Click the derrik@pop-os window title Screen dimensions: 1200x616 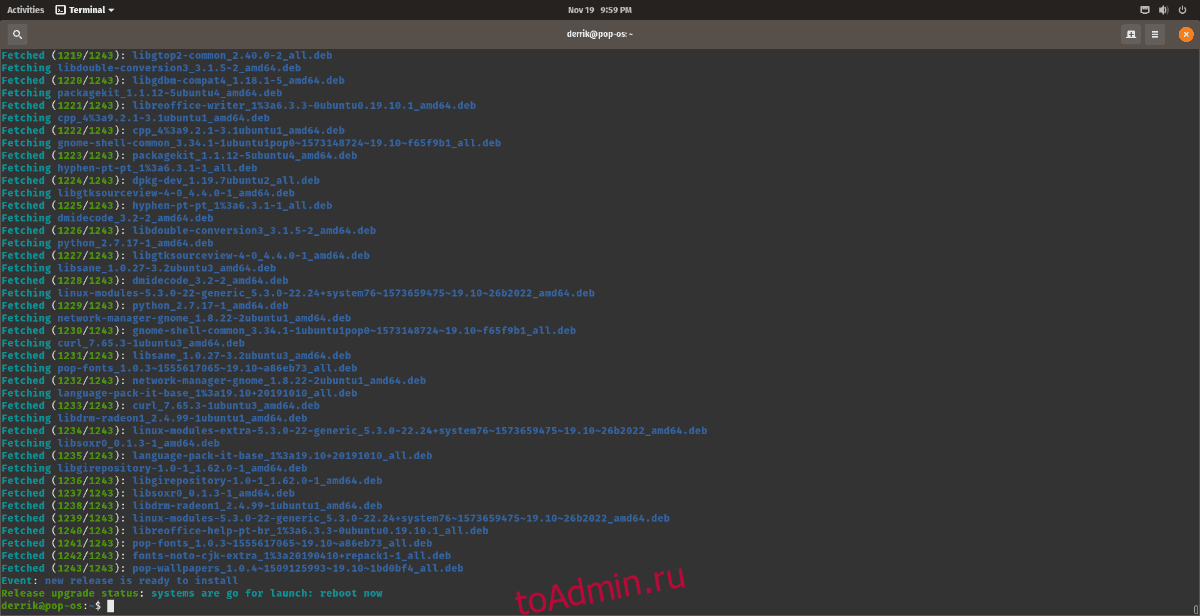tap(599, 34)
